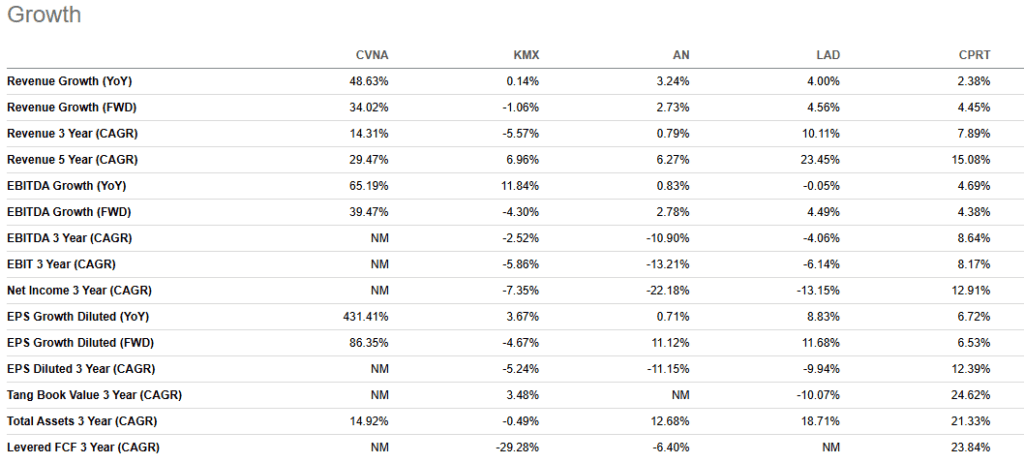Click the 431.41% EPS growth value

365,316
